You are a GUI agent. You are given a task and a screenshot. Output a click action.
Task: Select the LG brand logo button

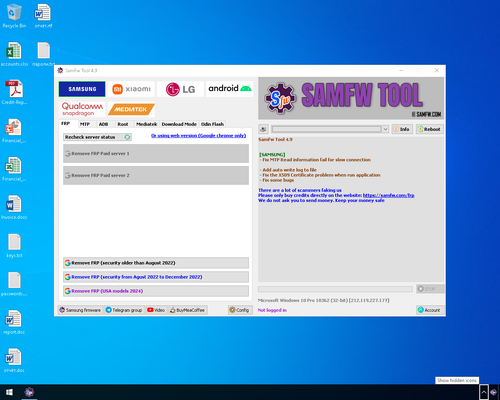(180, 89)
